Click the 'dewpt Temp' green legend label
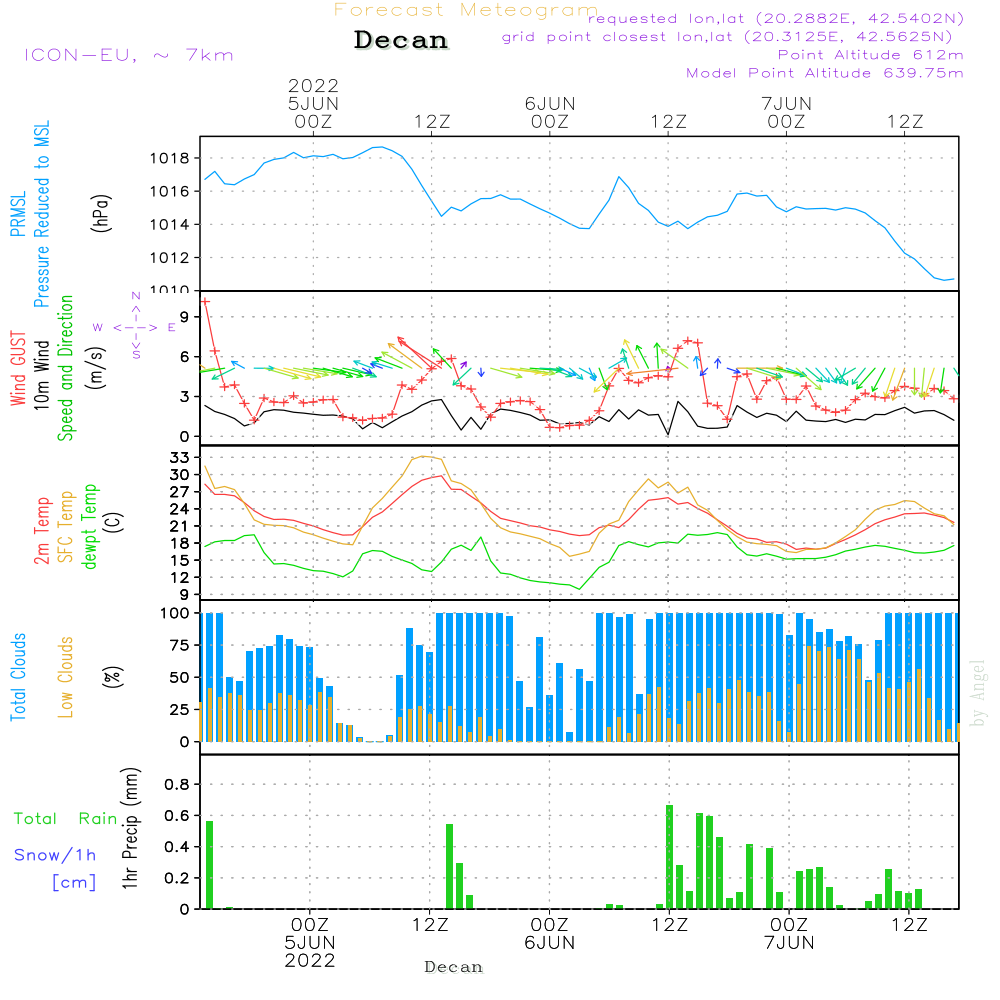Viewport: 1000px width, 1000px height. pos(89,526)
